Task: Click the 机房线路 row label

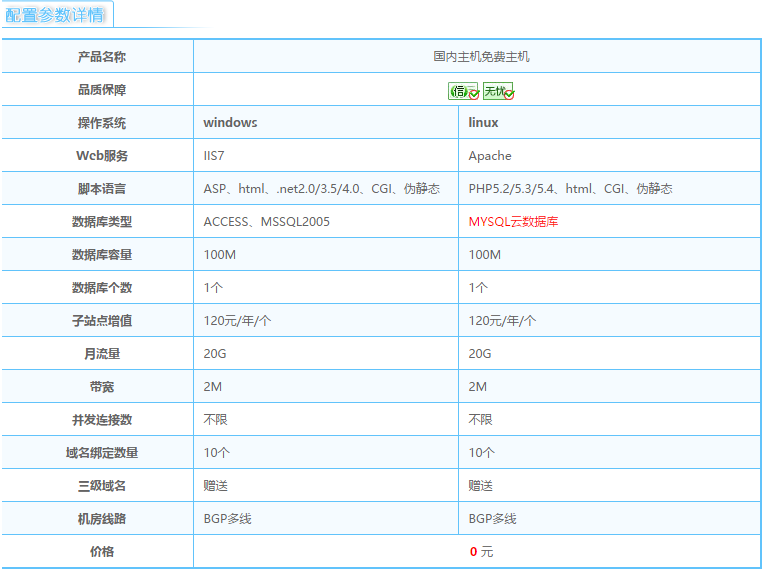Action: (102, 519)
